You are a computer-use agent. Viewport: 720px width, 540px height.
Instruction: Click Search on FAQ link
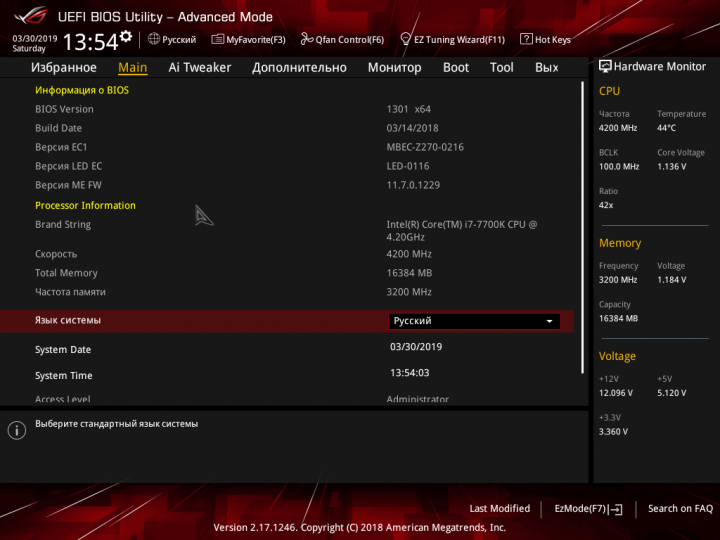tap(680, 508)
